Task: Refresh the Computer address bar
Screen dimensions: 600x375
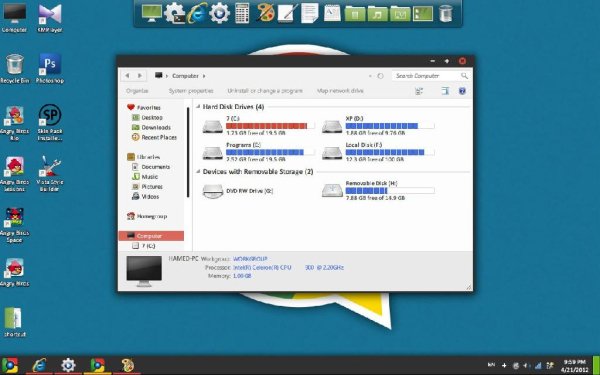Action: pos(380,76)
